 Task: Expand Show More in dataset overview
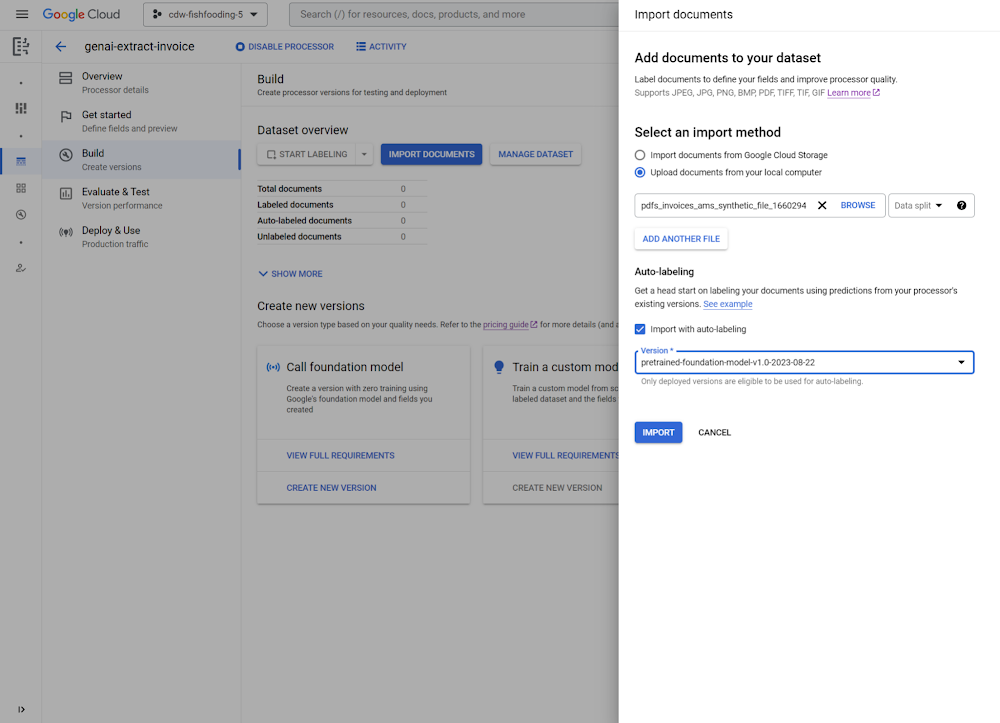point(291,274)
